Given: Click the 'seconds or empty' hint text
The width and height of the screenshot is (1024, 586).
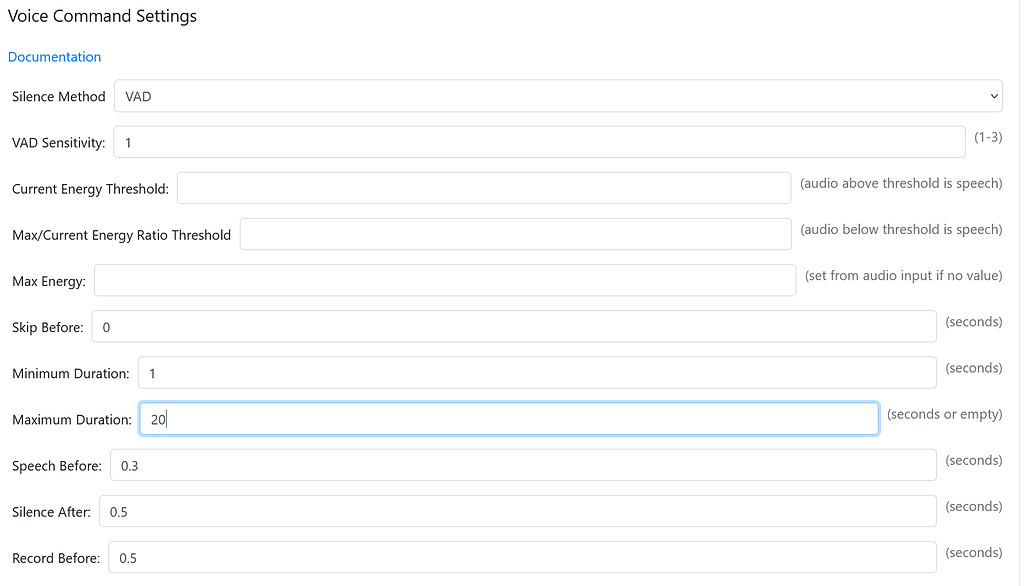Looking at the screenshot, I should (x=944, y=414).
